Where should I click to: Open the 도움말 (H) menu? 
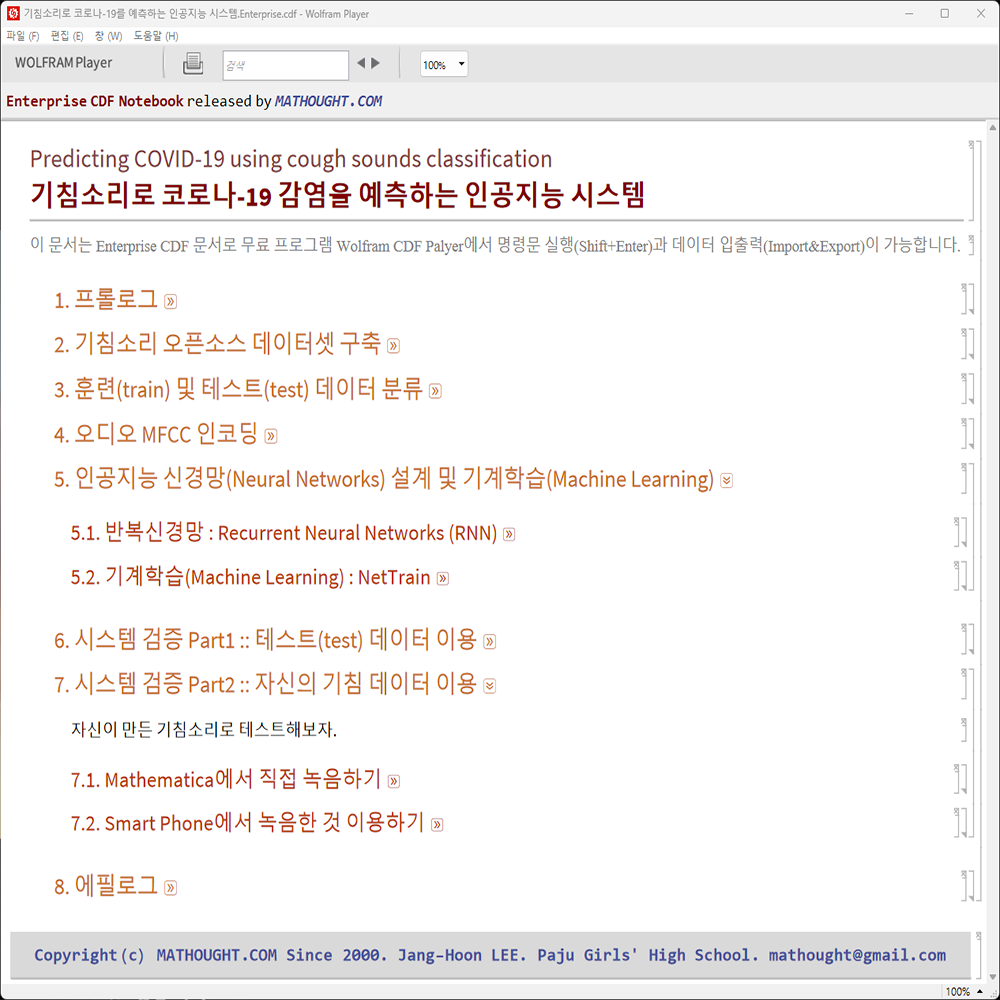pyautogui.click(x=156, y=36)
